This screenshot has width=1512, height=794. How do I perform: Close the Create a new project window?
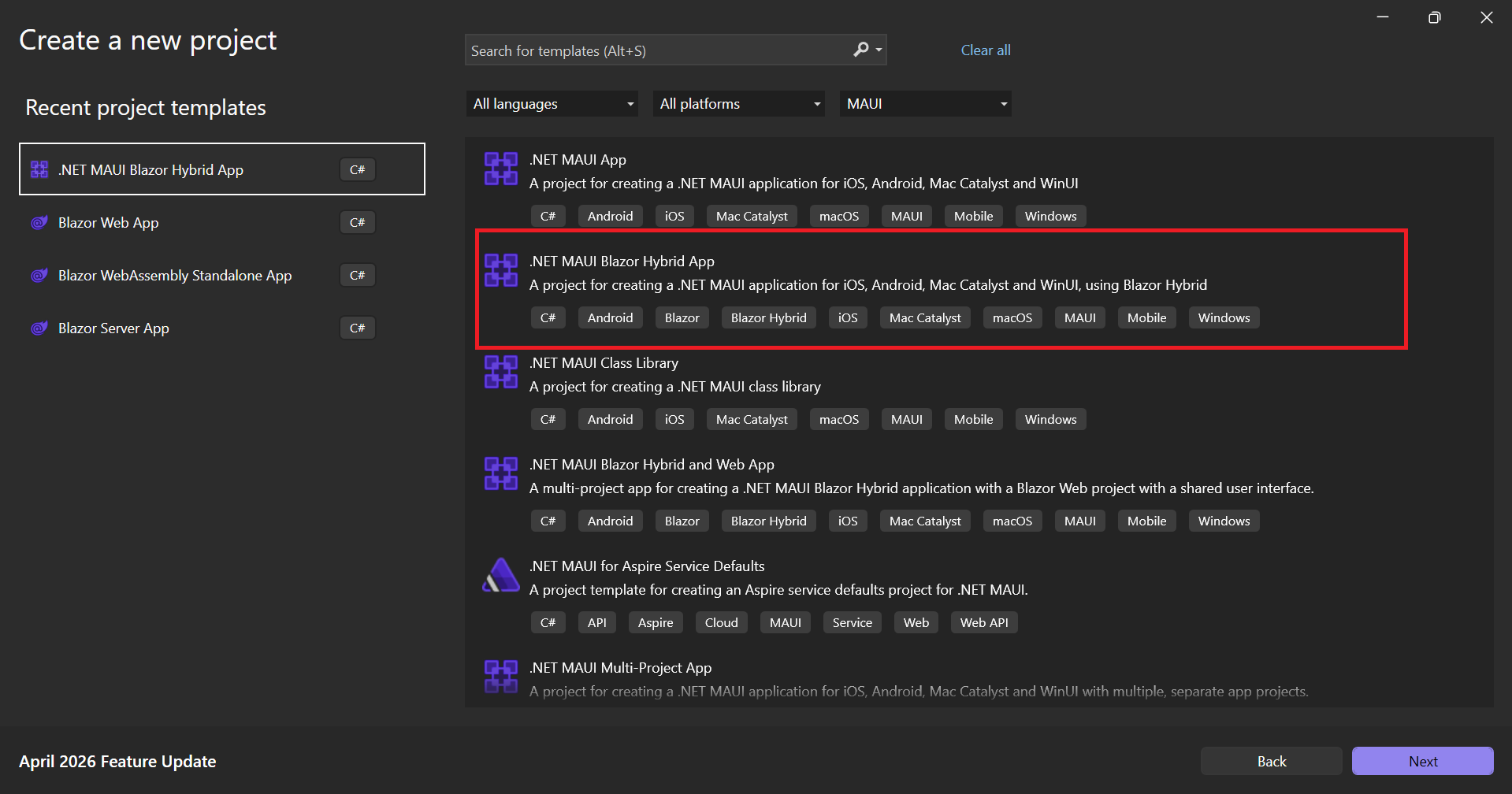pos(1486,17)
